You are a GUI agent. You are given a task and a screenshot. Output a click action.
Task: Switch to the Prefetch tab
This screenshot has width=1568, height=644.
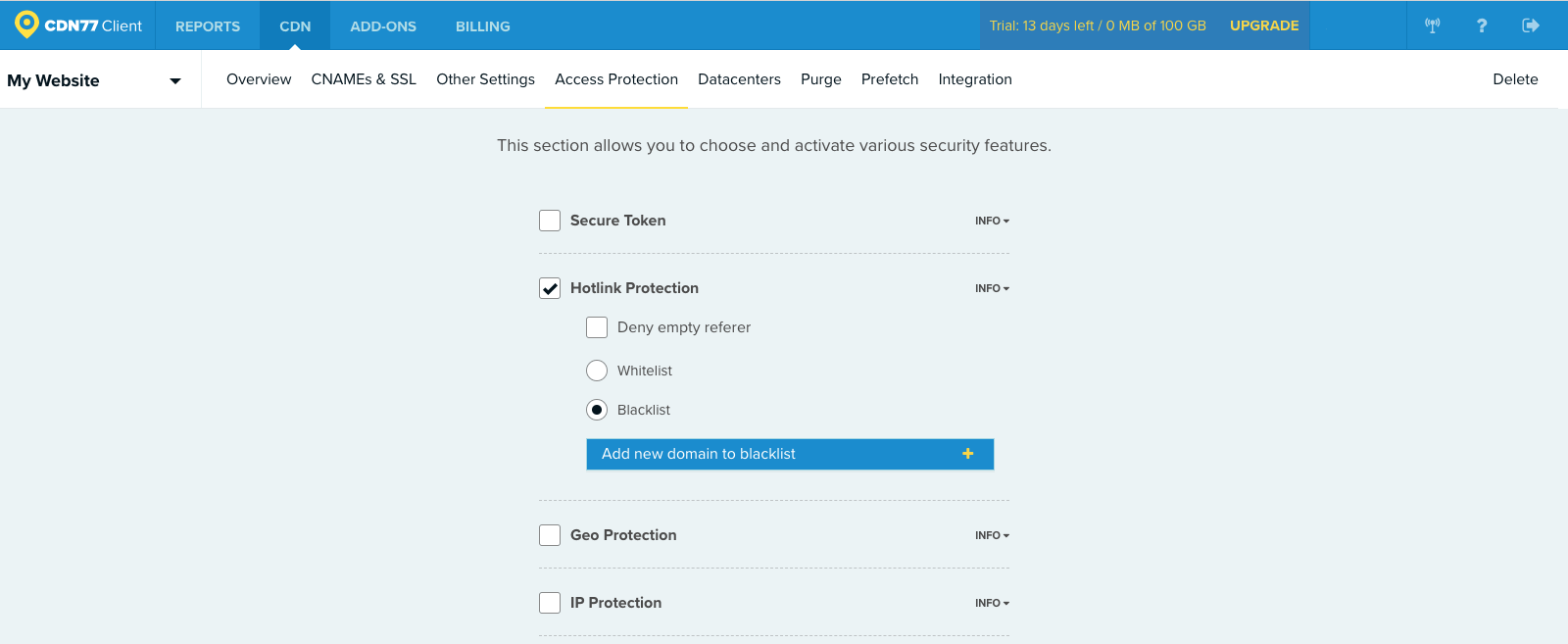(x=890, y=79)
